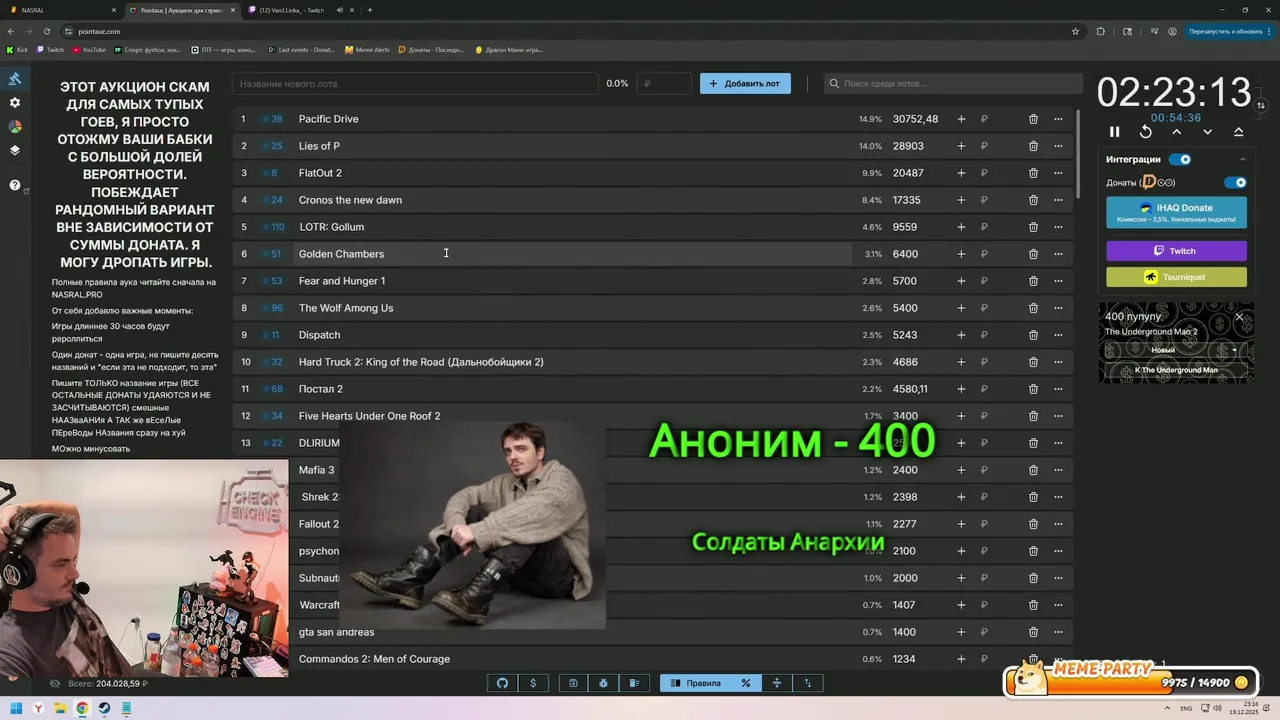This screenshot has width=1280, height=720.
Task: Click the browser address bar
Action: pos(570,31)
